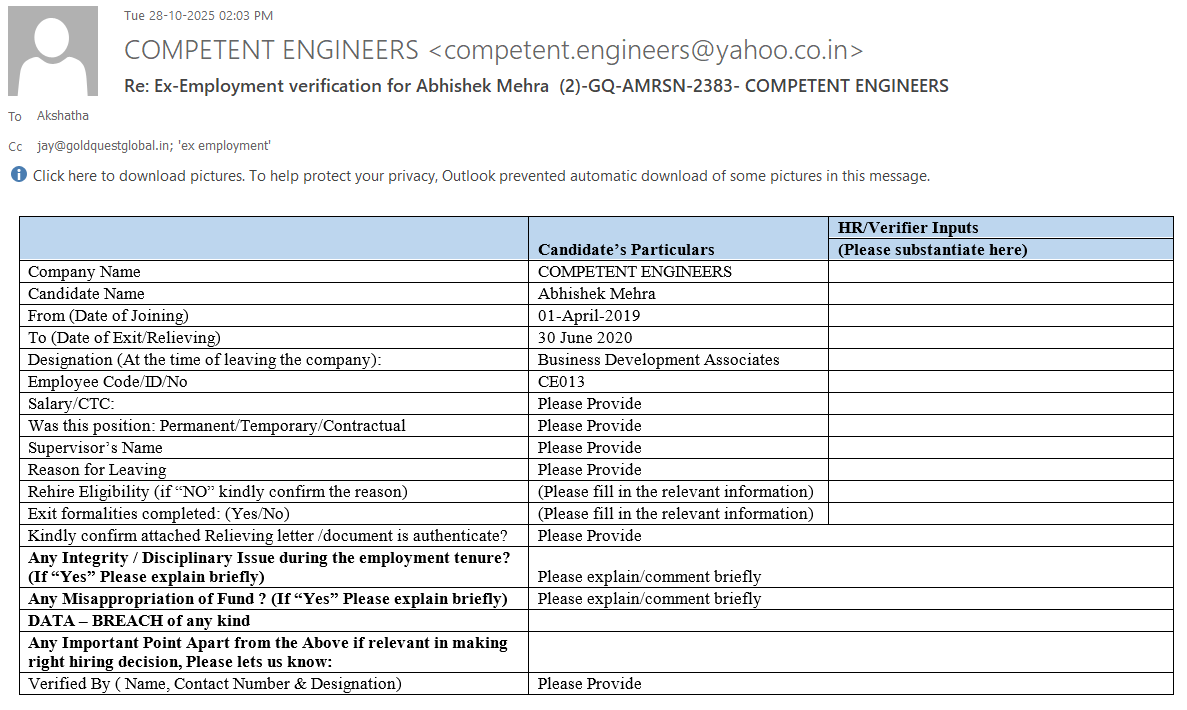The width and height of the screenshot is (1187, 710).
Task: Click recipient Akshatha in the To line
Action: click(63, 116)
